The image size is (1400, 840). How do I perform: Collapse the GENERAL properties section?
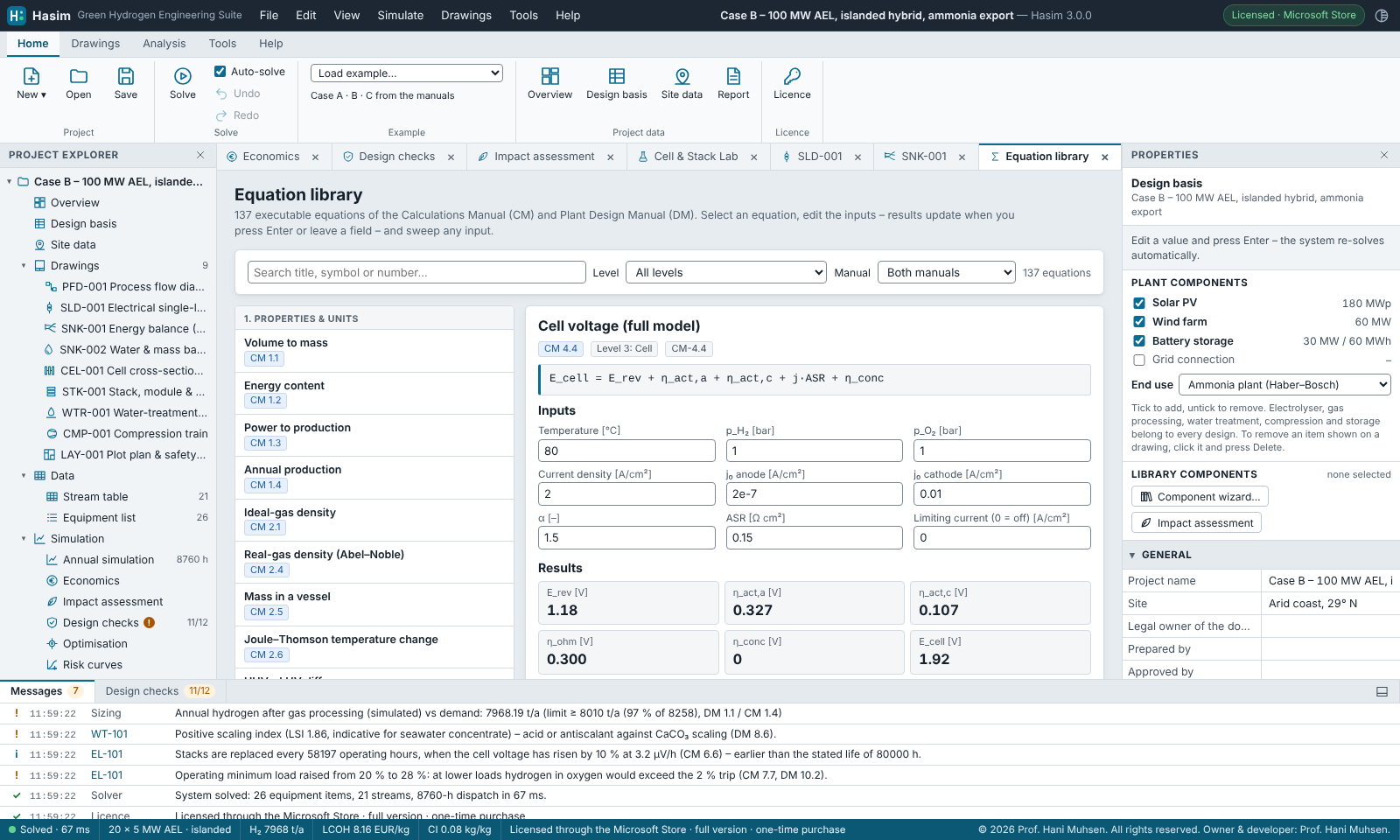point(1132,555)
